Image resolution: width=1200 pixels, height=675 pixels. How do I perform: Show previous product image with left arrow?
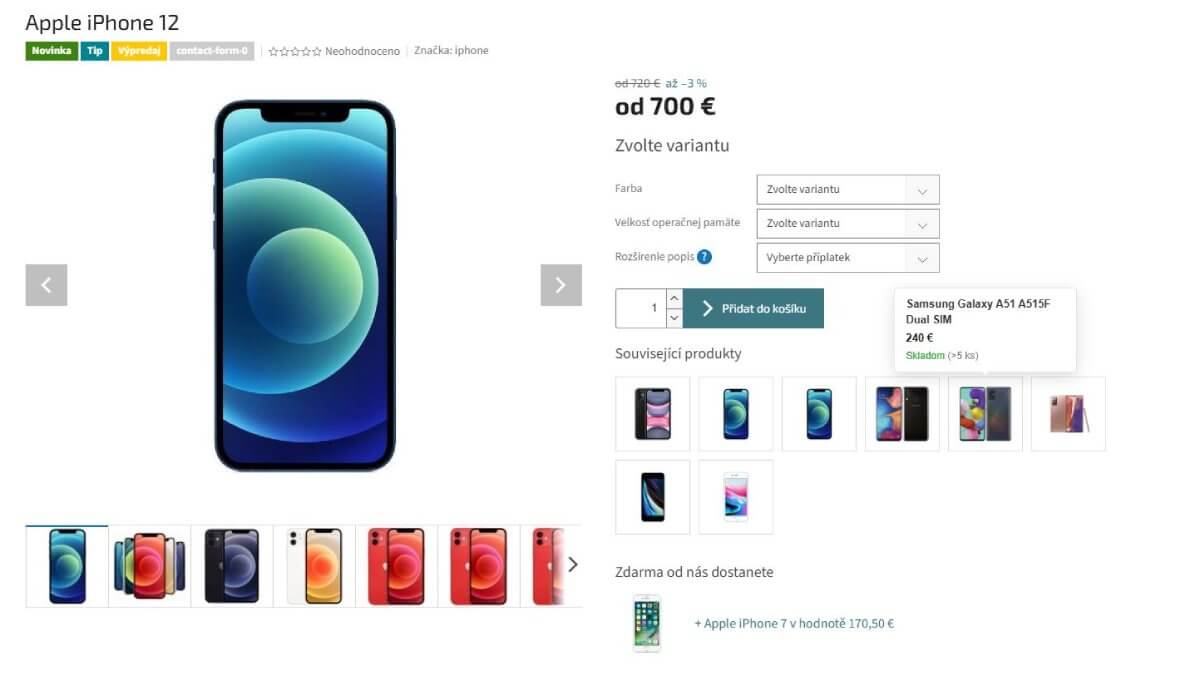point(46,285)
